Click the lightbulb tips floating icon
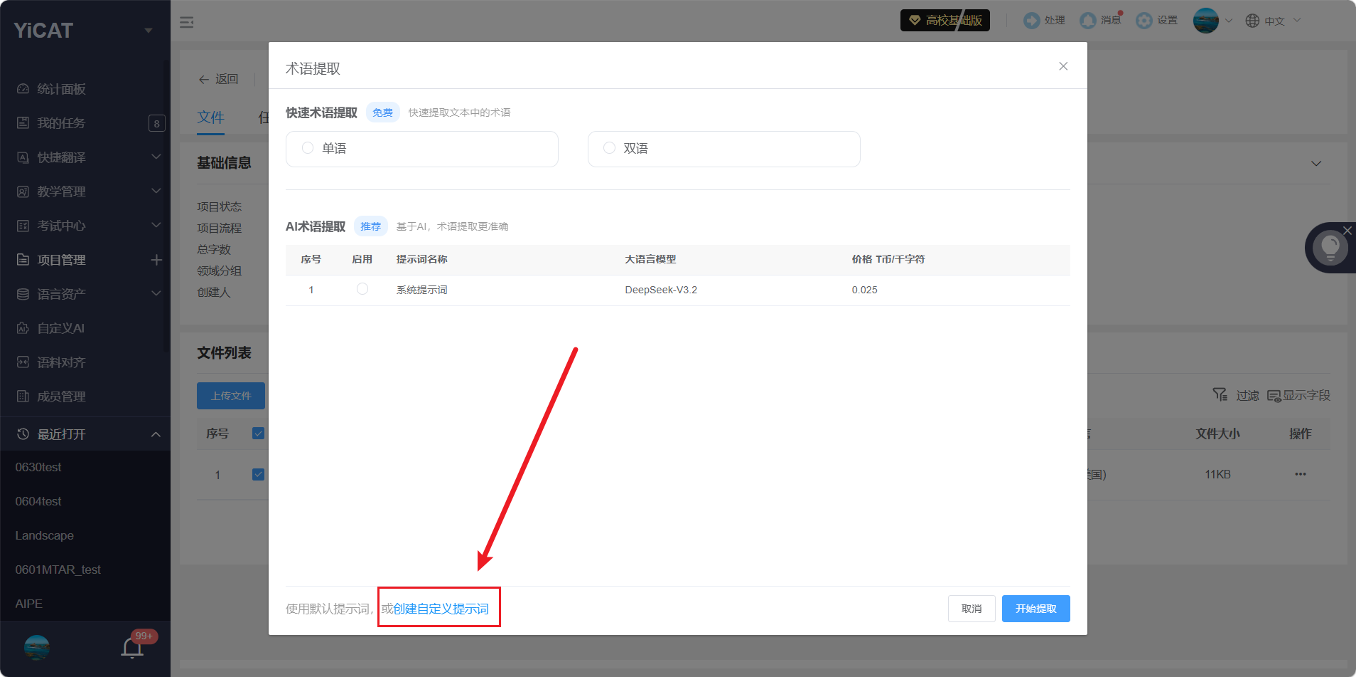This screenshot has width=1356, height=678. pos(1330,247)
